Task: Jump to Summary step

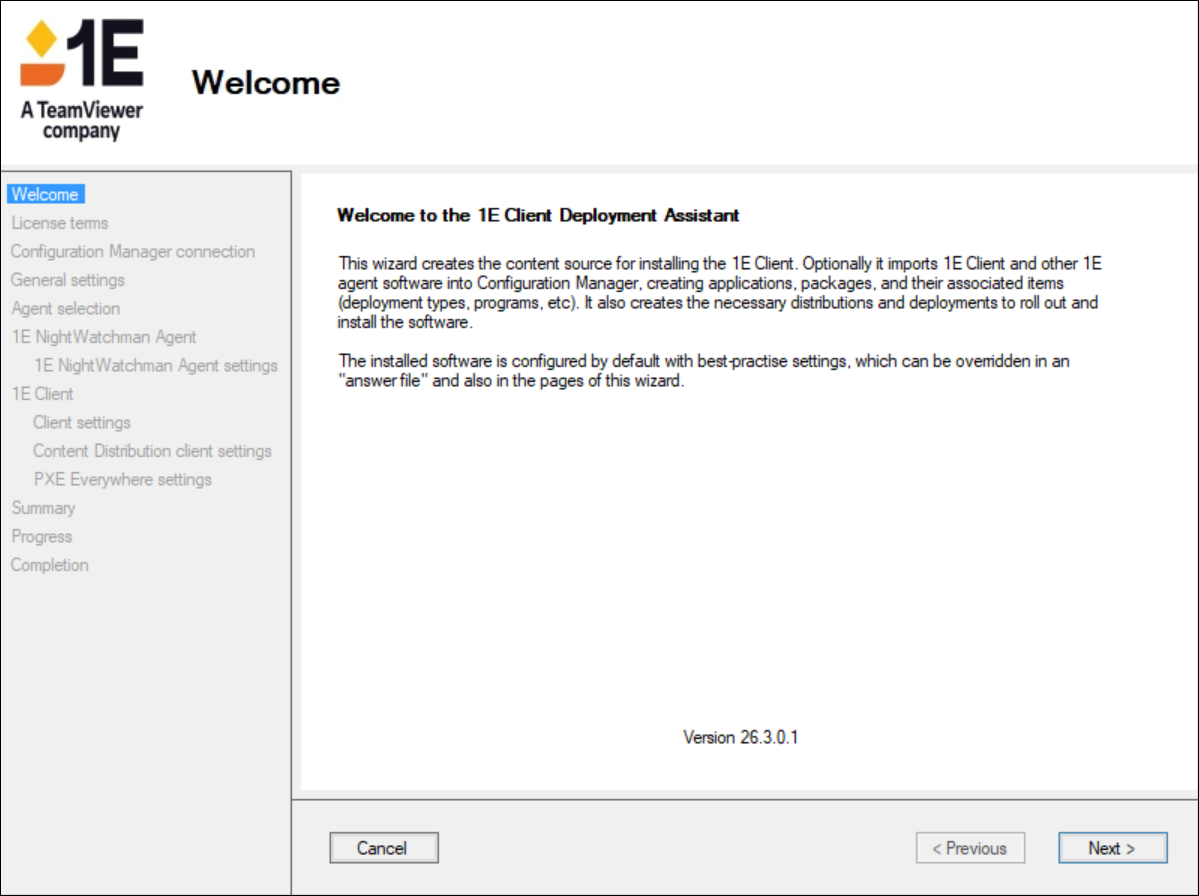Action: click(43, 508)
